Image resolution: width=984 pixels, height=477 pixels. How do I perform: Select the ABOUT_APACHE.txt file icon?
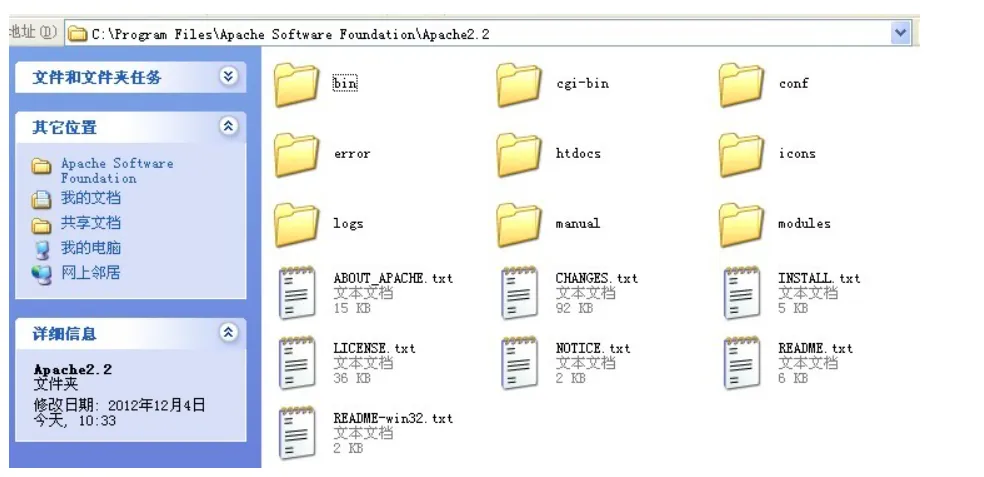[297, 292]
